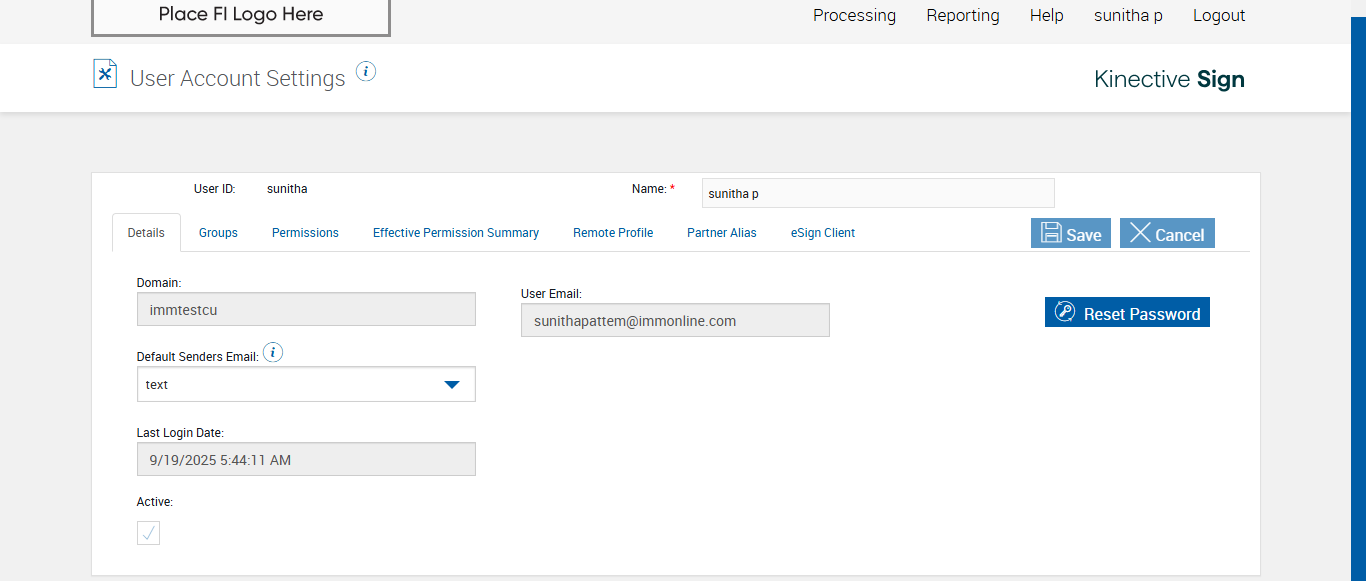
Task: Click the Kinective Sign logo
Action: click(1169, 79)
